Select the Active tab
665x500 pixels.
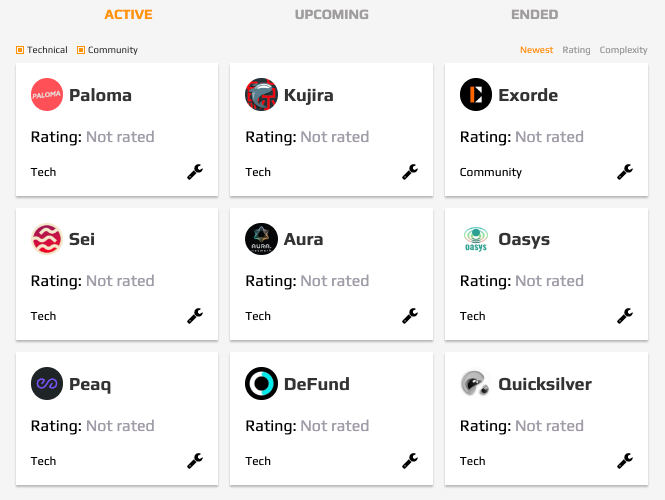[x=129, y=14]
